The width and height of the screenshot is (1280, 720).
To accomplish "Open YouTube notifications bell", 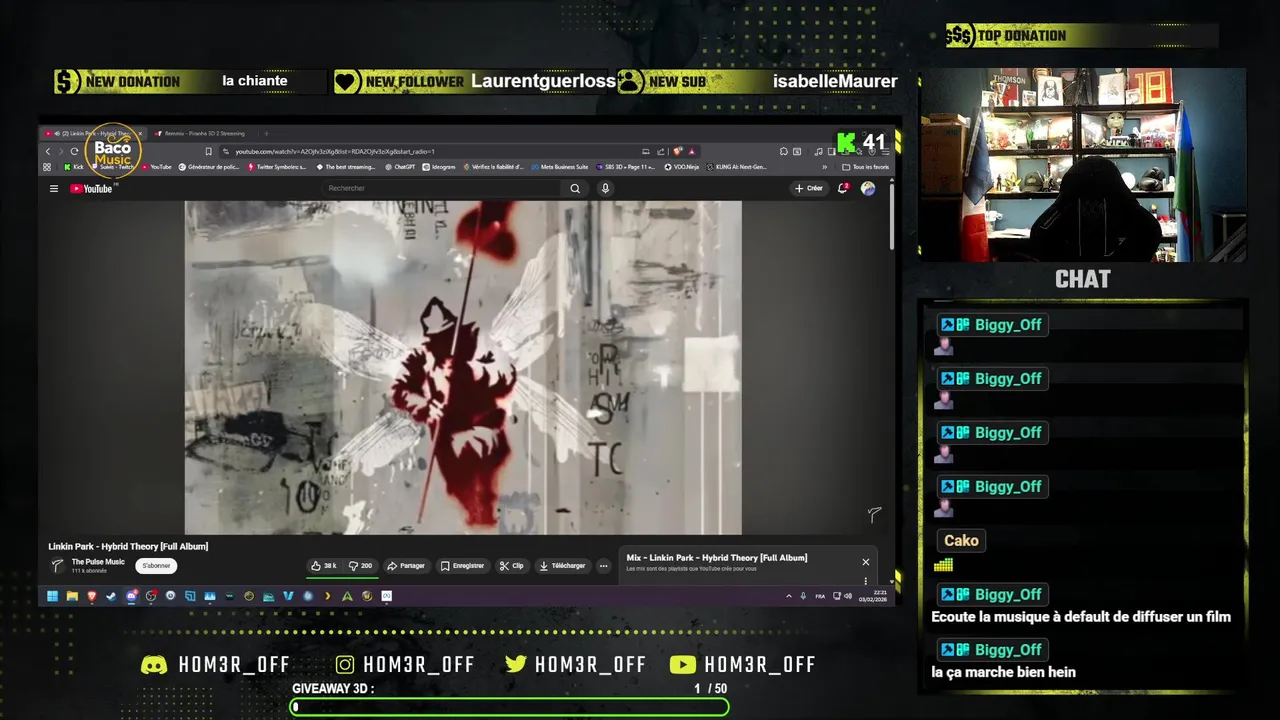I will [843, 188].
